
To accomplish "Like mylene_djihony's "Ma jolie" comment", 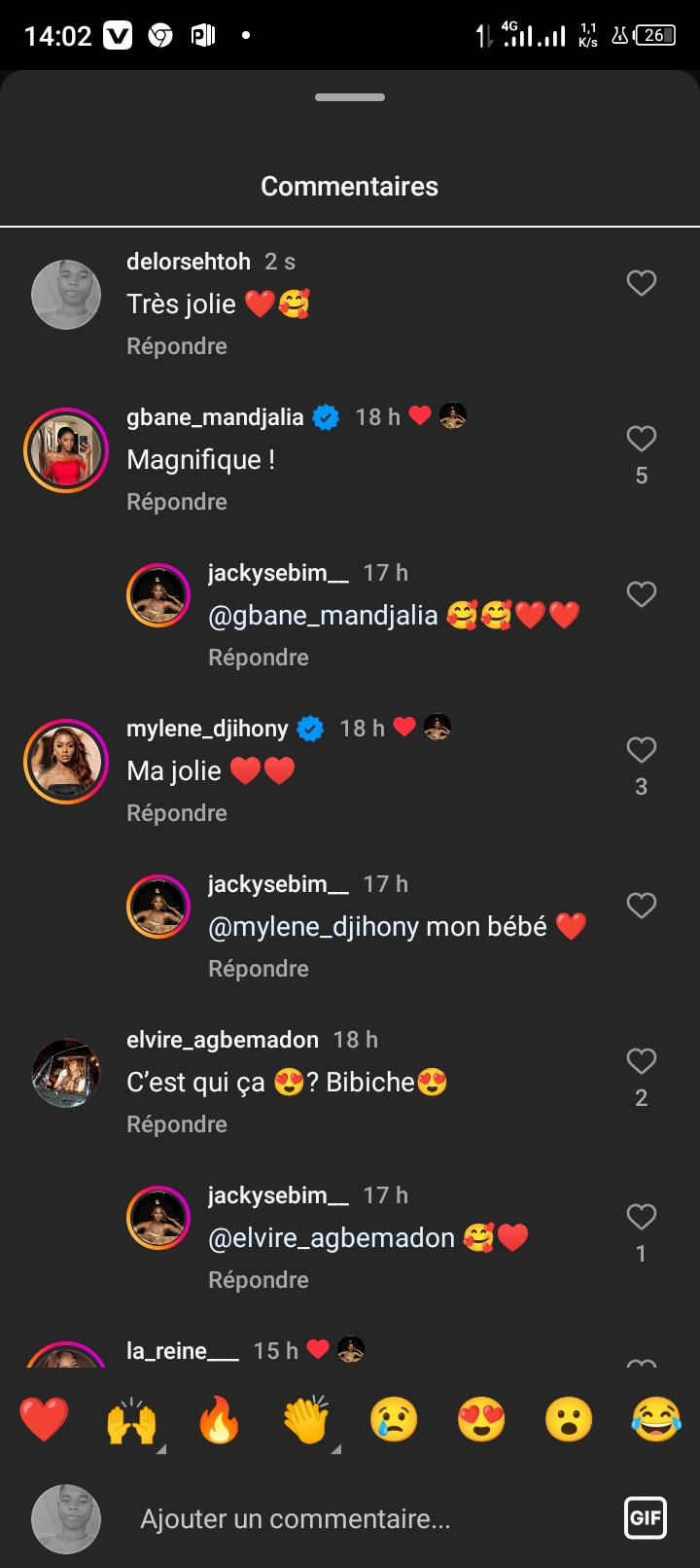I will tap(642, 750).
